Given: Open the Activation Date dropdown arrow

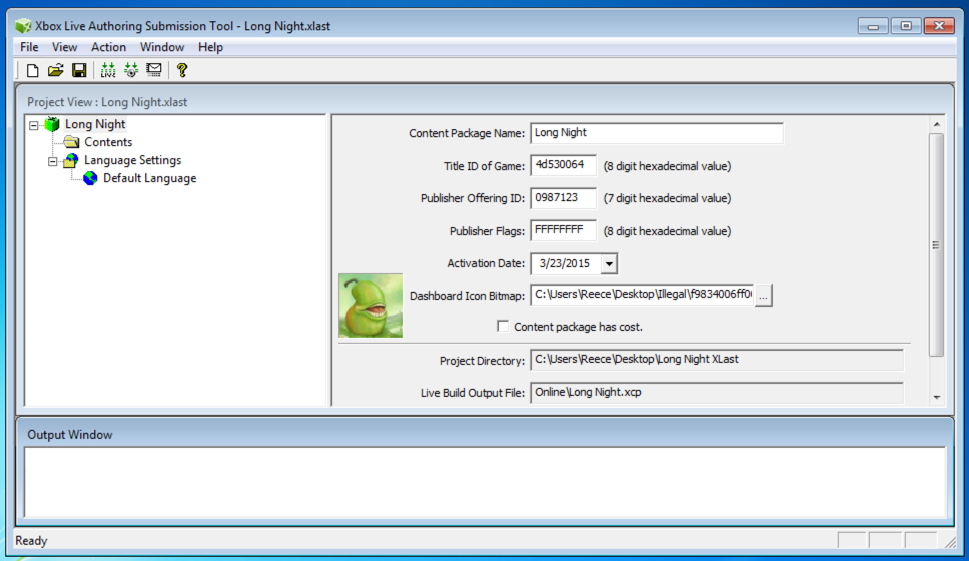Looking at the screenshot, I should tap(609, 263).
